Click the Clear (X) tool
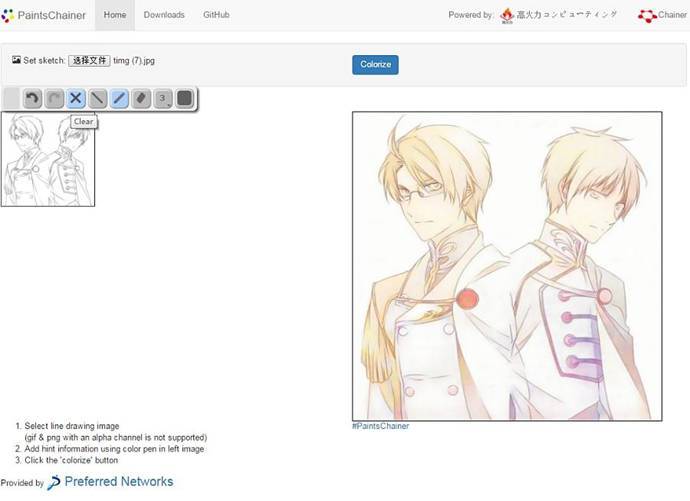The image size is (690, 501). coord(76,98)
